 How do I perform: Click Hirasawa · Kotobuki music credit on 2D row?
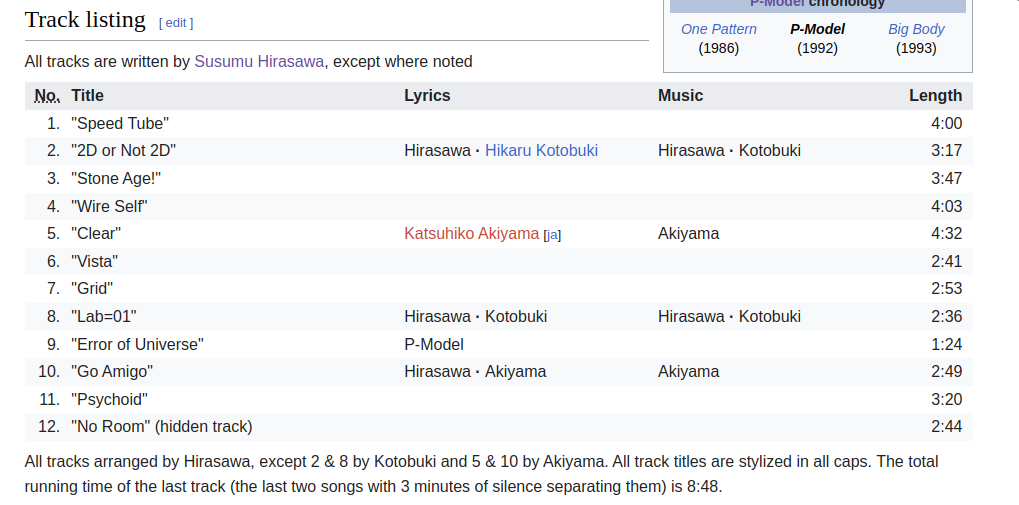tap(729, 151)
